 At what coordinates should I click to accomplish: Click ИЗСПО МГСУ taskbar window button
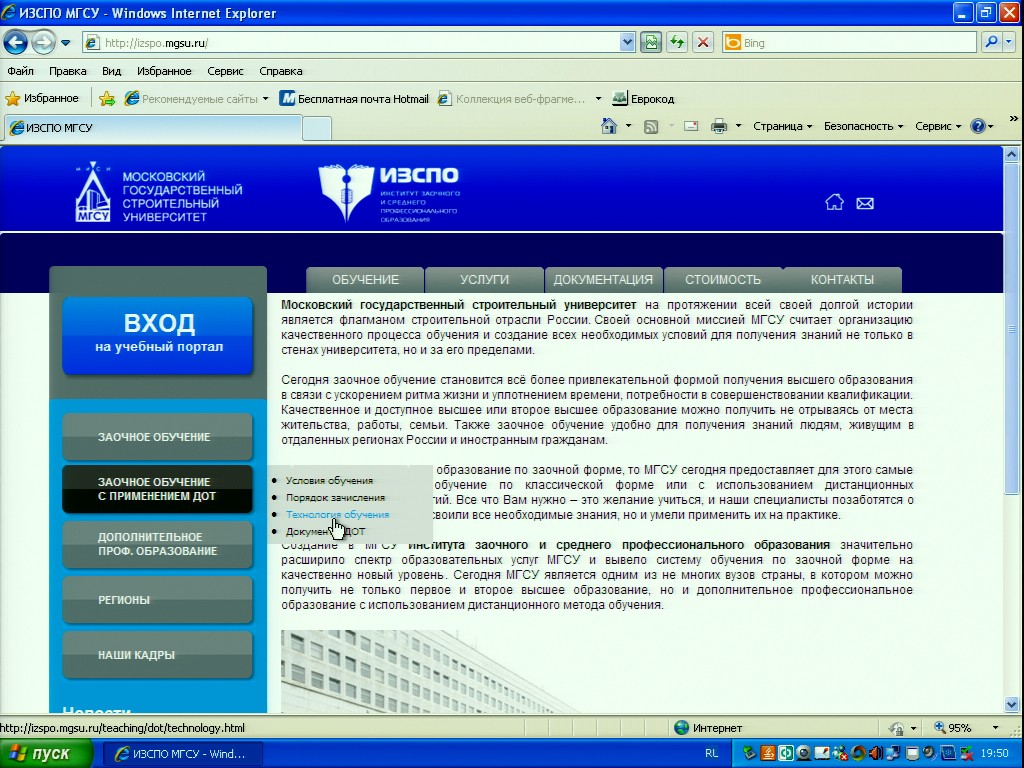[183, 754]
